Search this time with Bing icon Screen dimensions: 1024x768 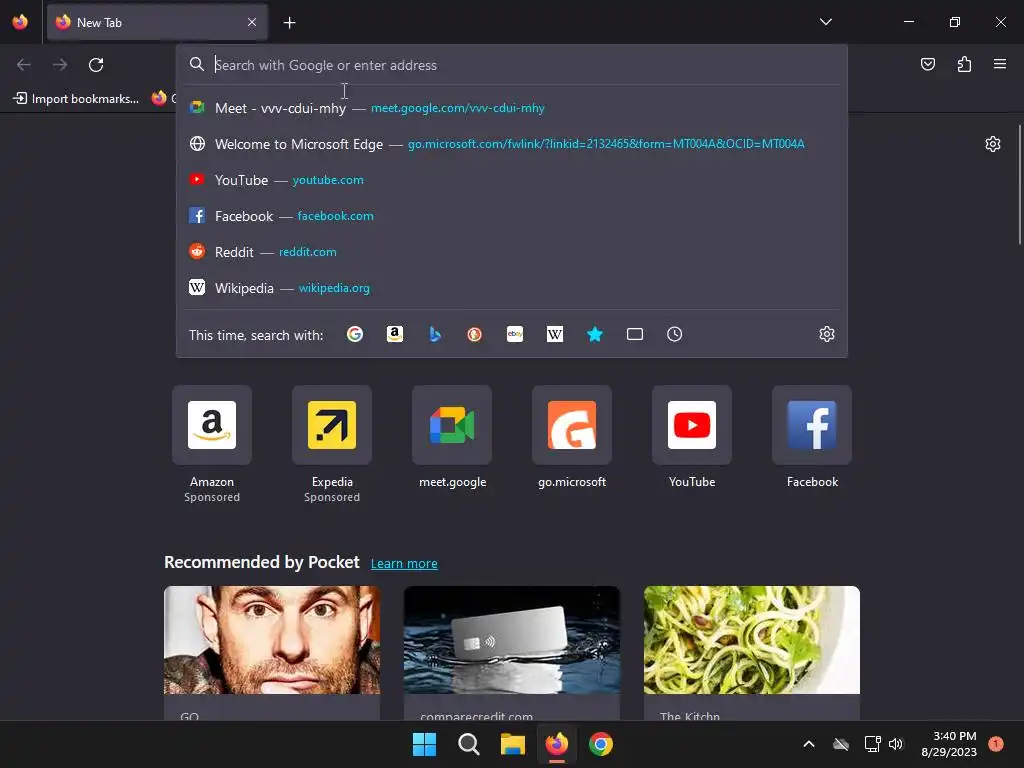435,334
